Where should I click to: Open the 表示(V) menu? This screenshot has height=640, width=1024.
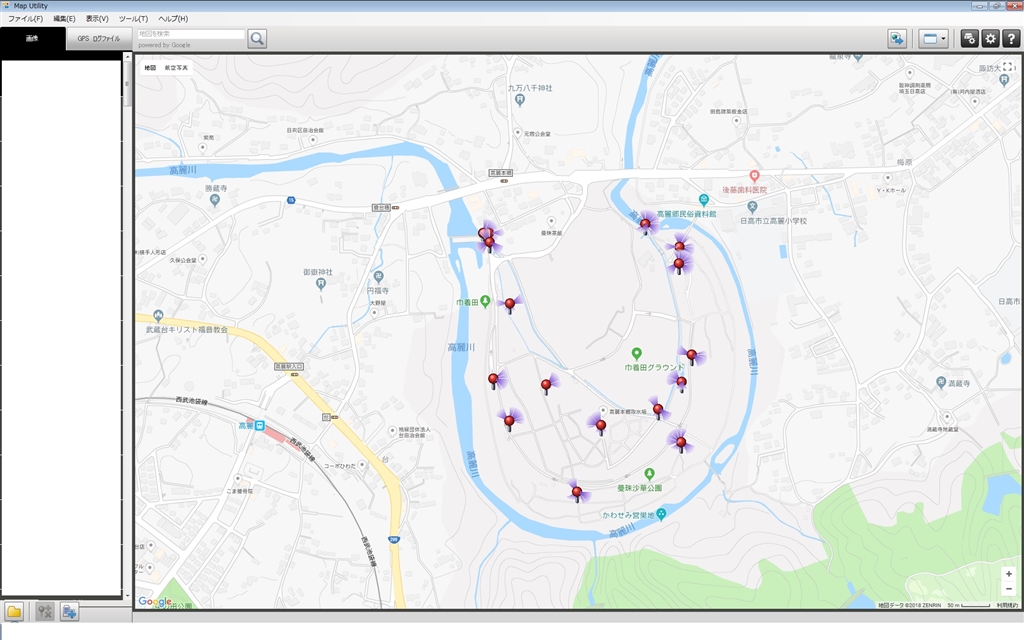point(97,19)
